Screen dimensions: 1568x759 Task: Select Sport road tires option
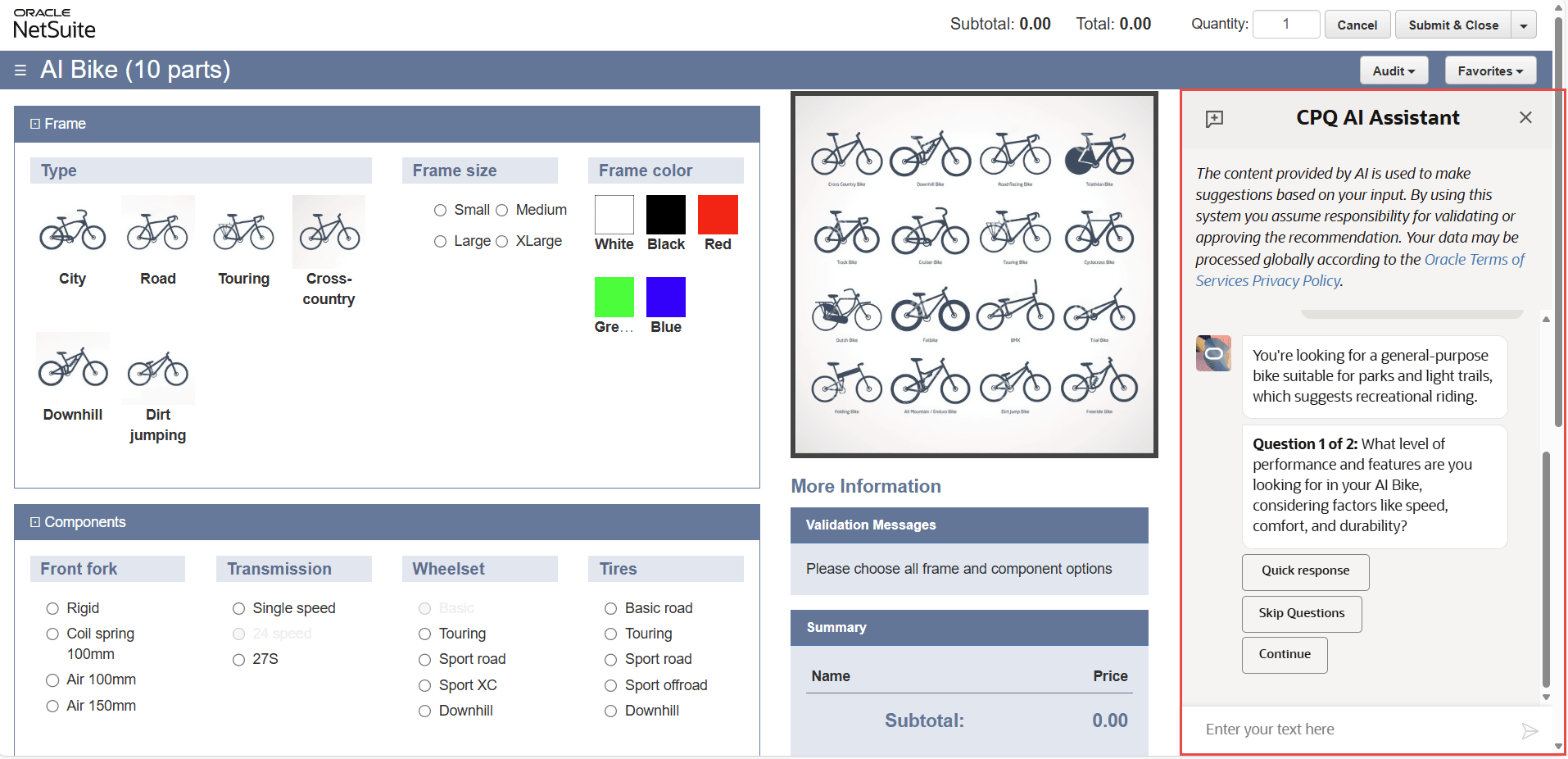tap(610, 660)
